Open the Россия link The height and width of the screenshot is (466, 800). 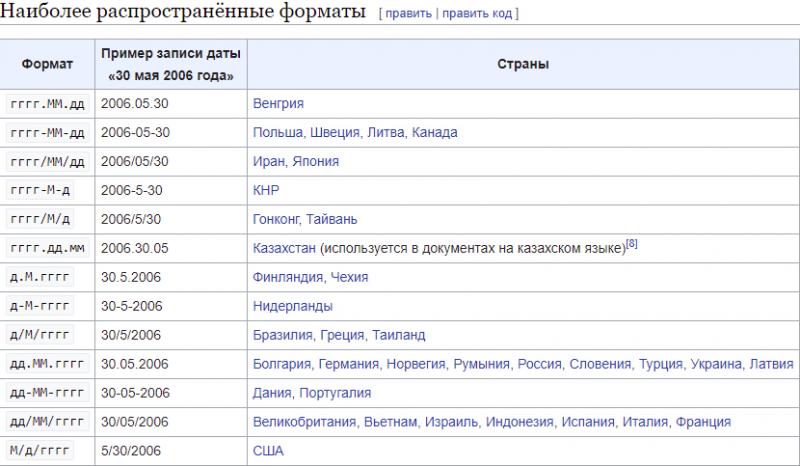click(x=540, y=364)
